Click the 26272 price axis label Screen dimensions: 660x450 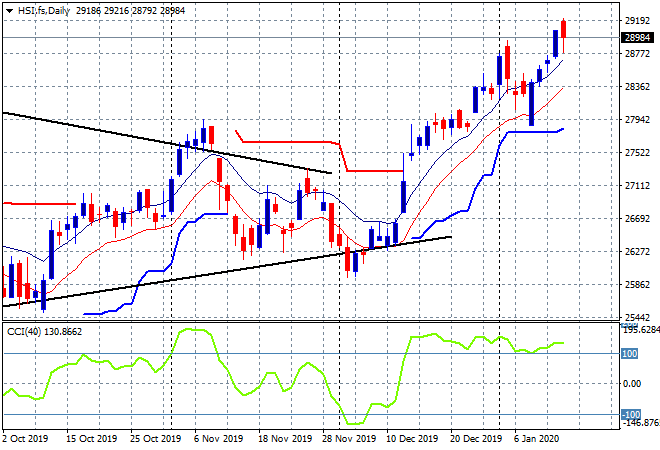637,252
